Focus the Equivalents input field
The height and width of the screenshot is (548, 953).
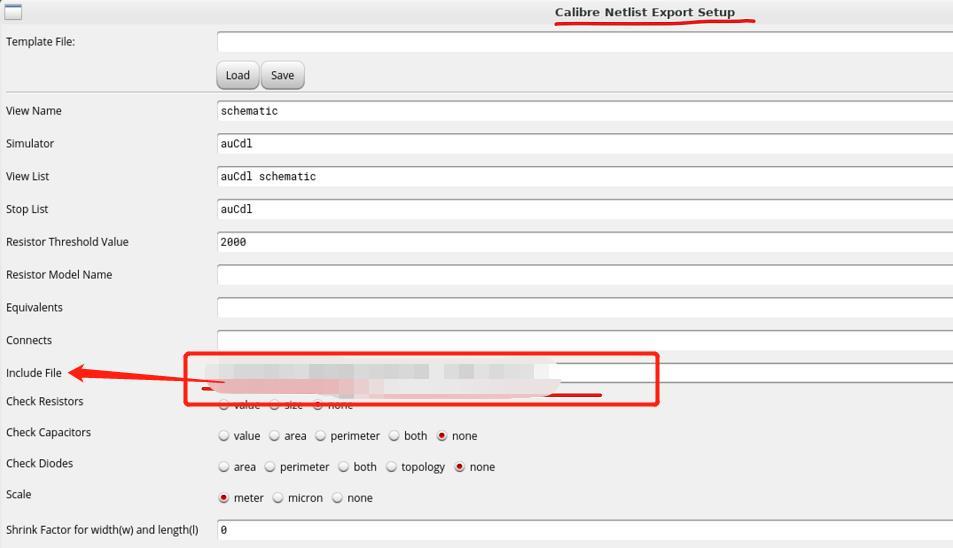tap(584, 308)
